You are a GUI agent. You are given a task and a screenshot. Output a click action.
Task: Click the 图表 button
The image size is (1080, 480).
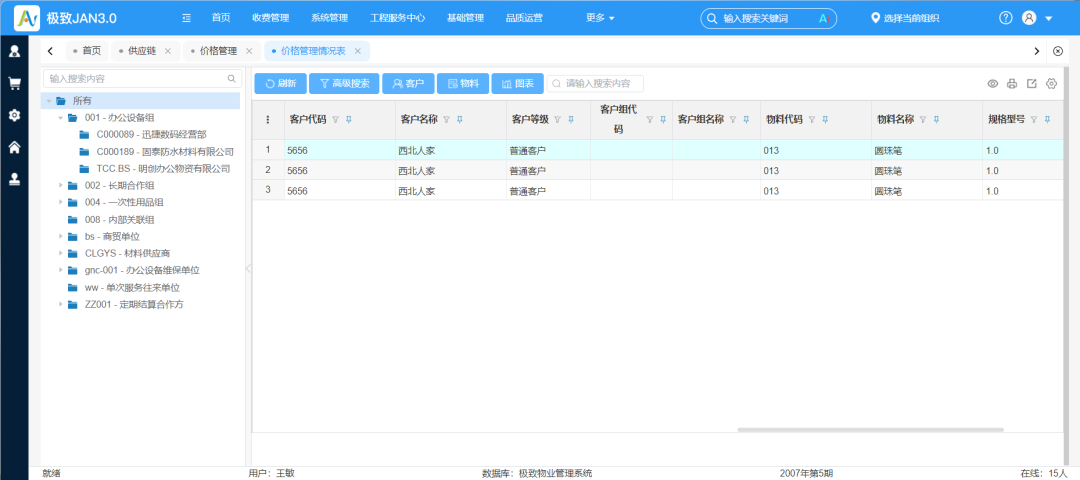pyautogui.click(x=517, y=84)
